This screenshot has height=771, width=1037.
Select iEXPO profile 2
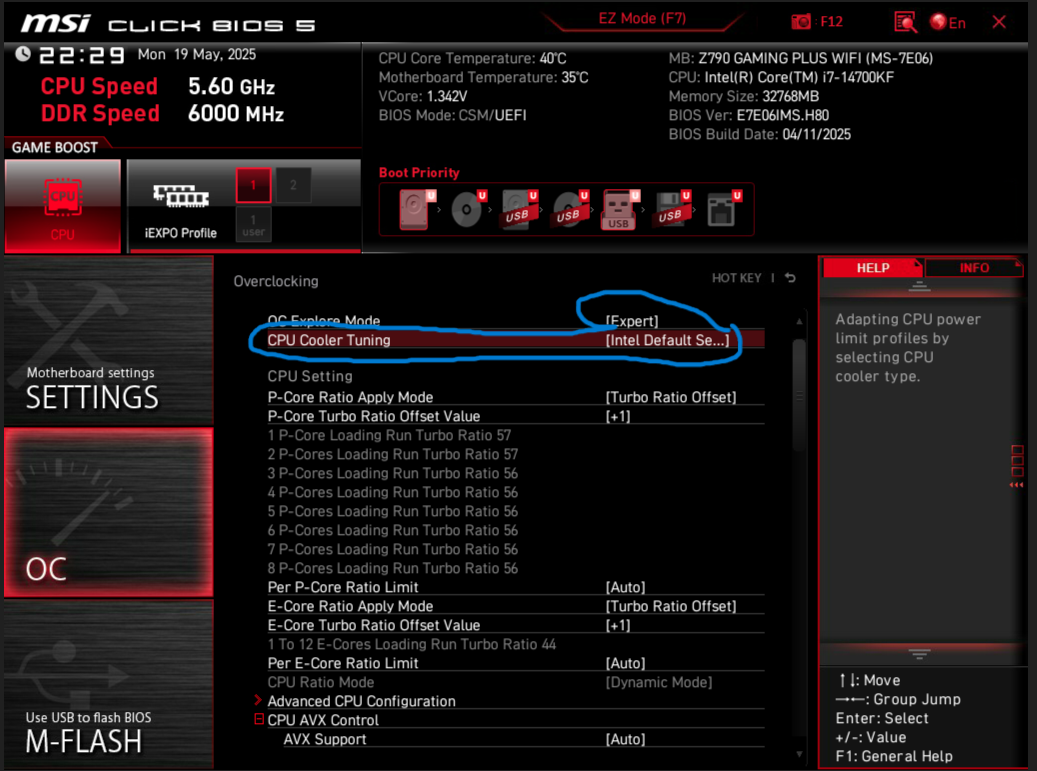293,185
